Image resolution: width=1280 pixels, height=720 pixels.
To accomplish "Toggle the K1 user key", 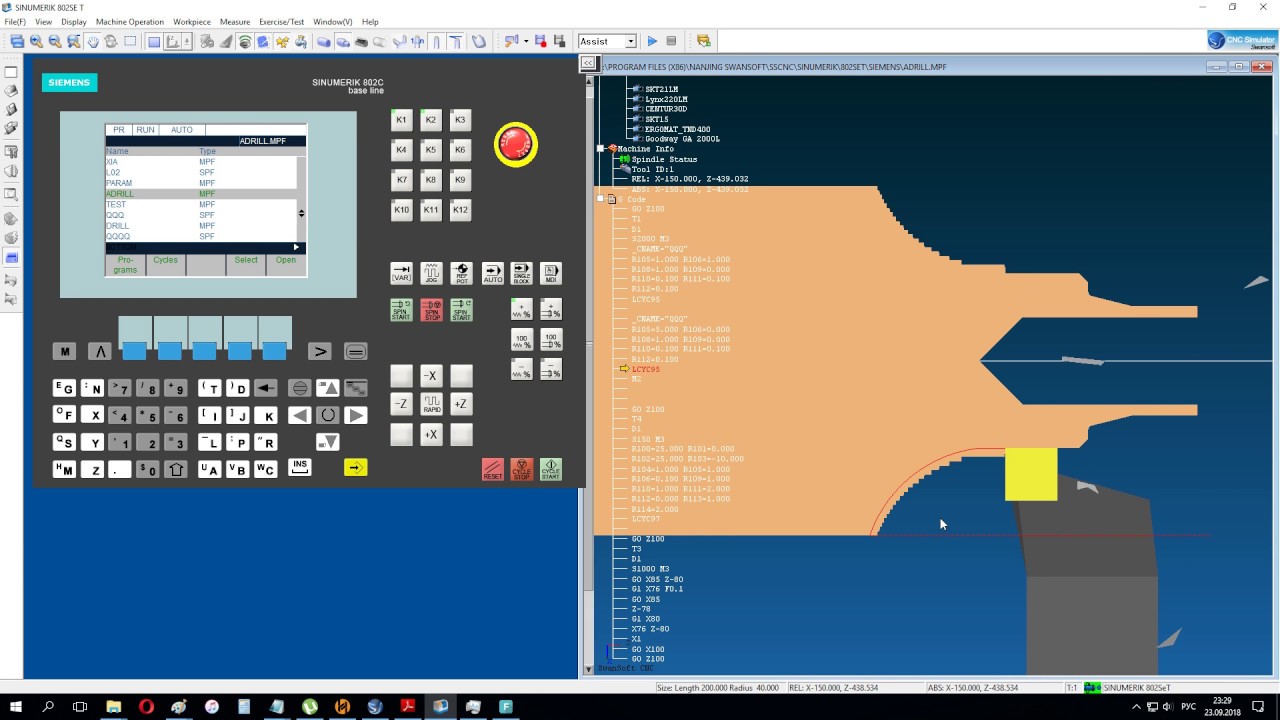I will [401, 120].
